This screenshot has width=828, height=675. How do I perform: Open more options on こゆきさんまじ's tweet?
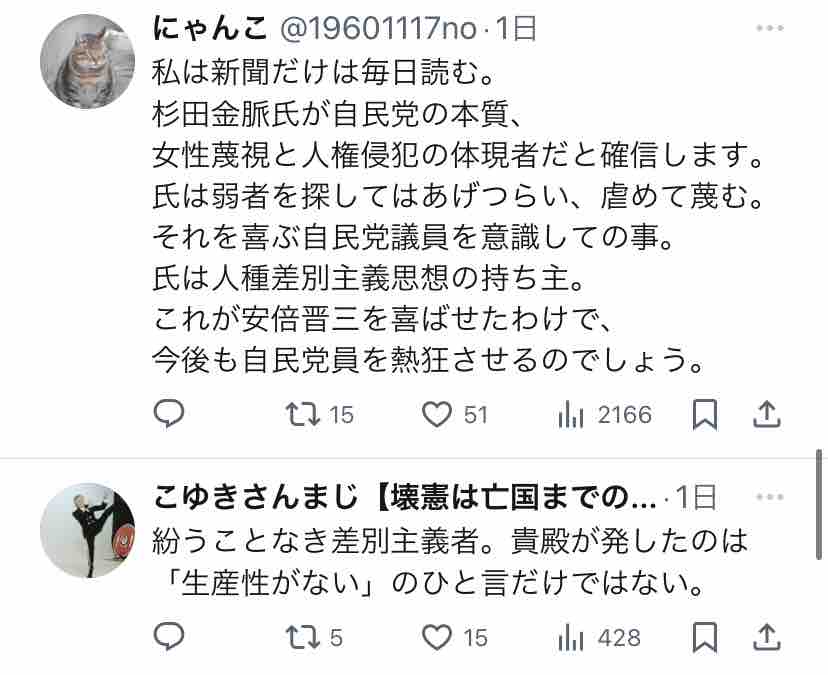coord(769,497)
